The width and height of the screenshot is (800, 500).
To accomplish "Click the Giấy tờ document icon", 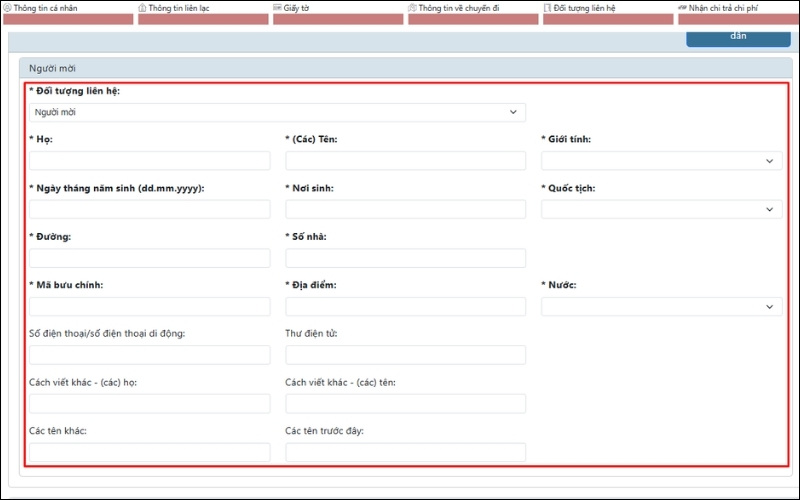I will [277, 7].
